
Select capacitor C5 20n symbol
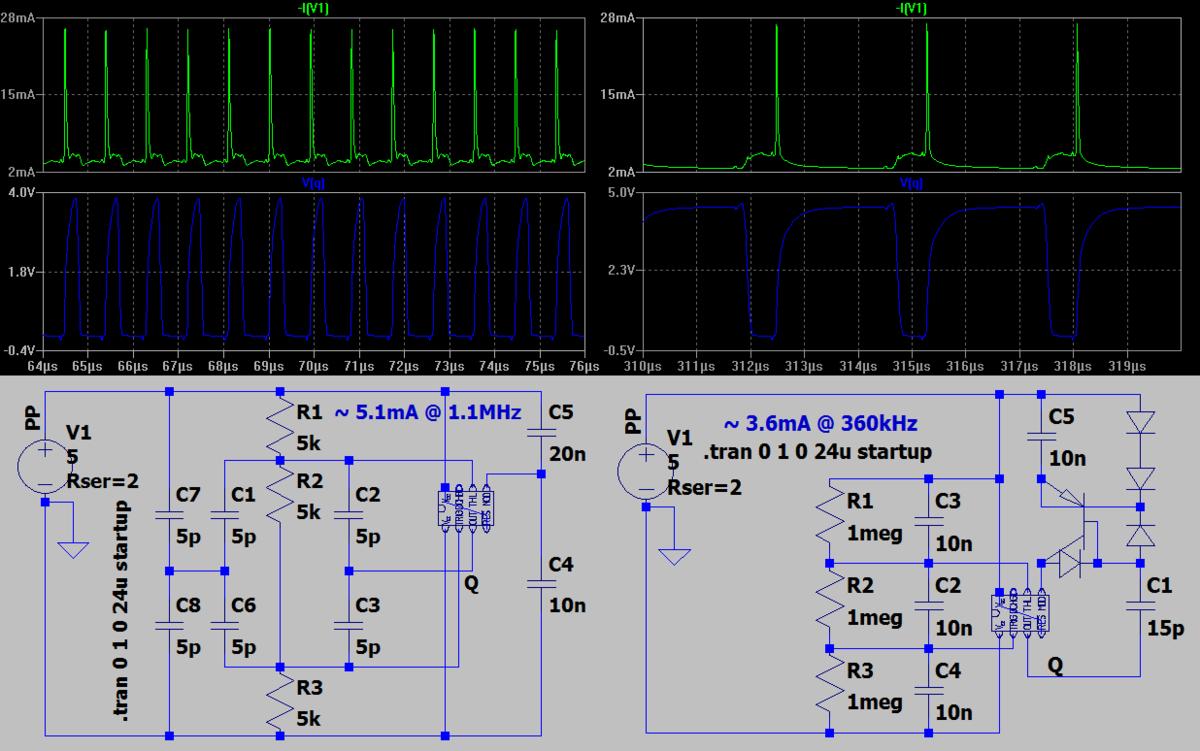coord(541,432)
